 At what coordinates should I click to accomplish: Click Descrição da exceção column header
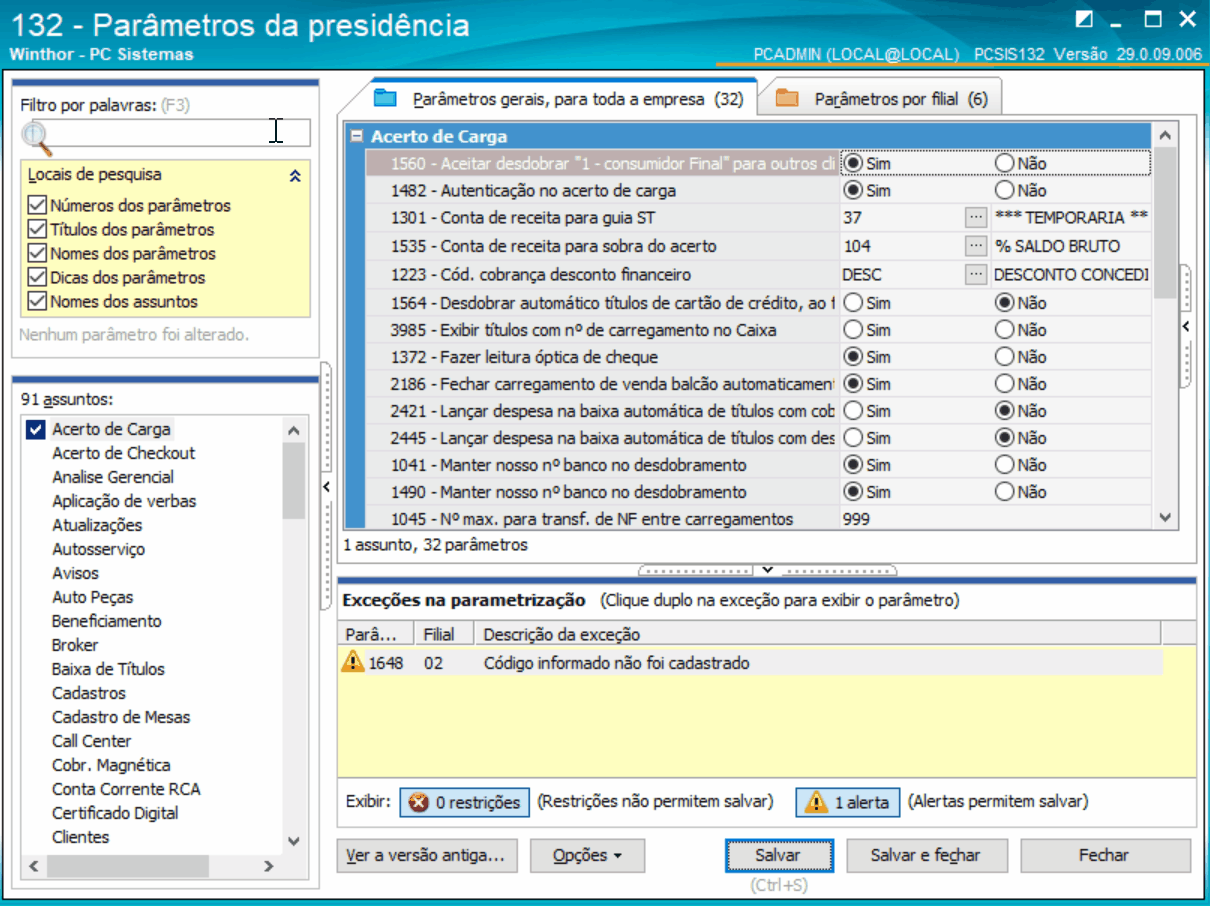pyautogui.click(x=818, y=634)
